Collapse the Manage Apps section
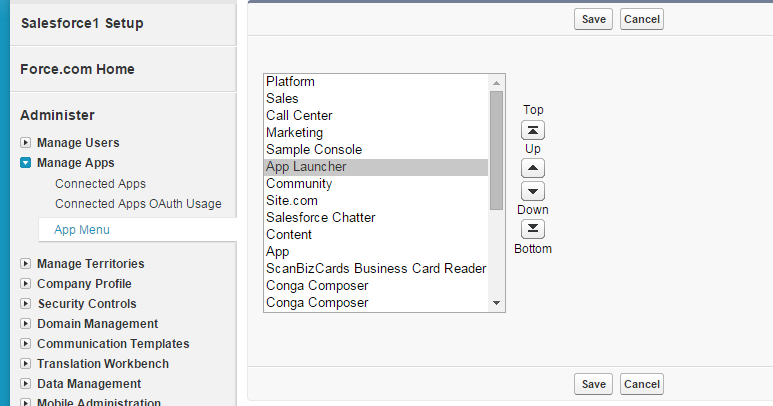 (26, 163)
